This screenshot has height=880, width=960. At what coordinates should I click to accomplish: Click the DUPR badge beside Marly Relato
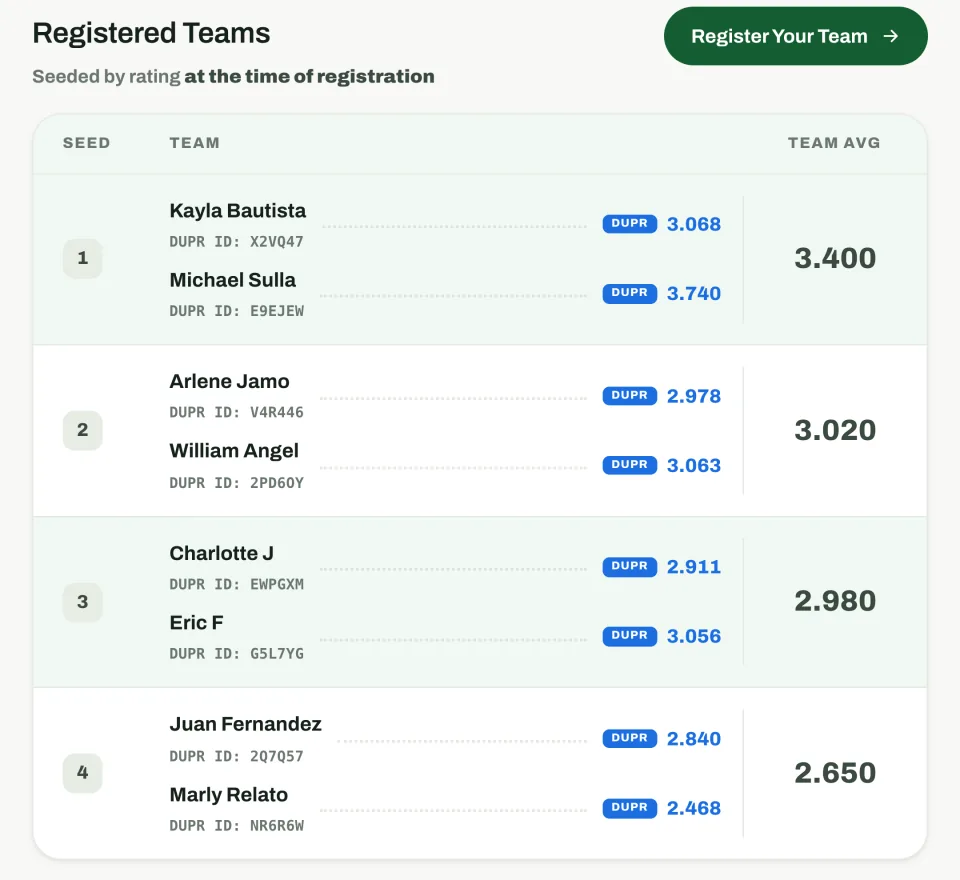(629, 808)
